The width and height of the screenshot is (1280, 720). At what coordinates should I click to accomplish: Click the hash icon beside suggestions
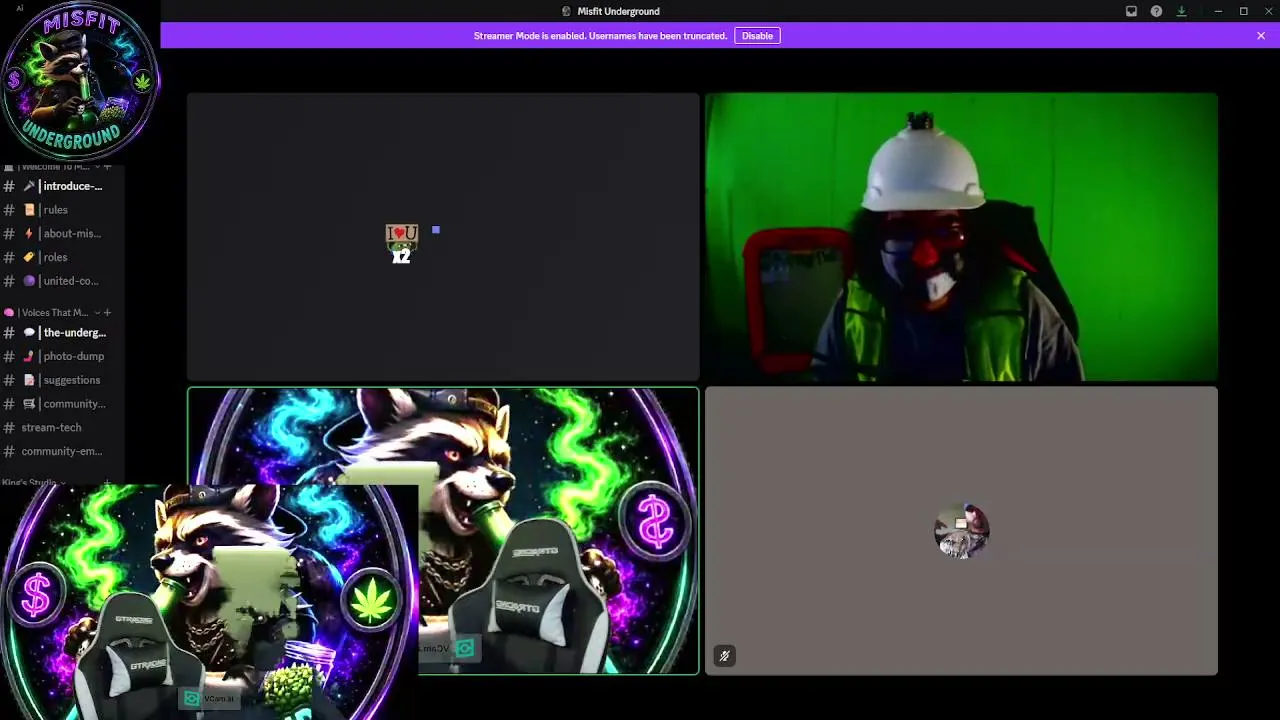pyautogui.click(x=9, y=380)
